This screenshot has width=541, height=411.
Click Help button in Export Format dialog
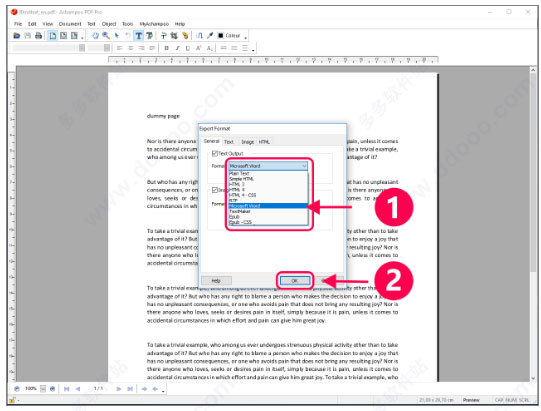[x=216, y=281]
